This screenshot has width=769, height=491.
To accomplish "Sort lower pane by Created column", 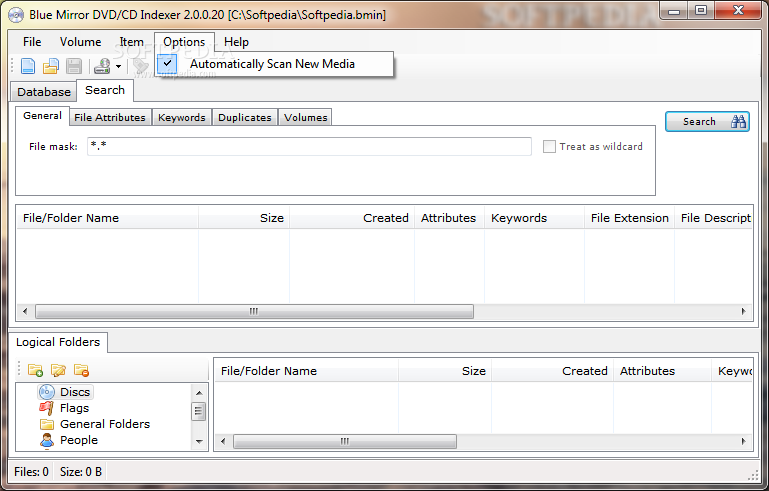I will 552,371.
